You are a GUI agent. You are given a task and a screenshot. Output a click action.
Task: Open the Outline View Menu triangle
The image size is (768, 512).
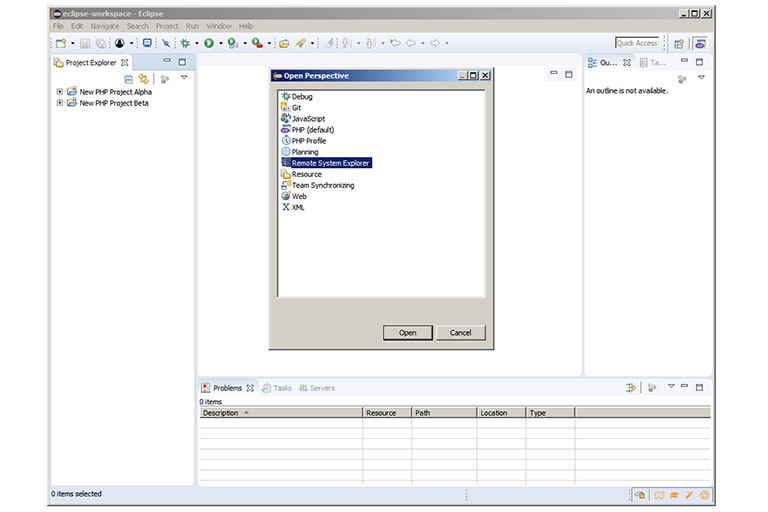pos(701,77)
